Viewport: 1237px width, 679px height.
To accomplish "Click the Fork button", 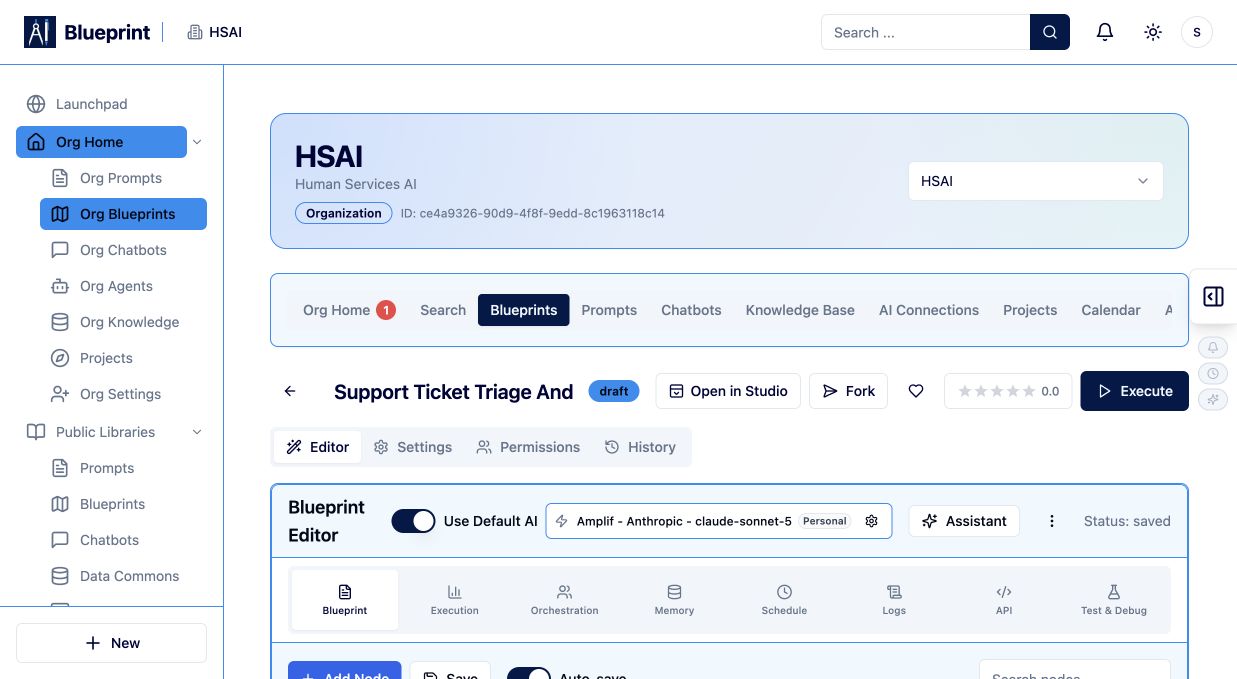I will click(x=848, y=391).
